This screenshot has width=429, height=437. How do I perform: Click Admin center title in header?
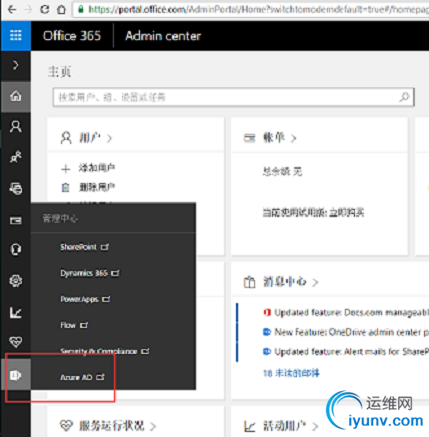tap(163, 36)
